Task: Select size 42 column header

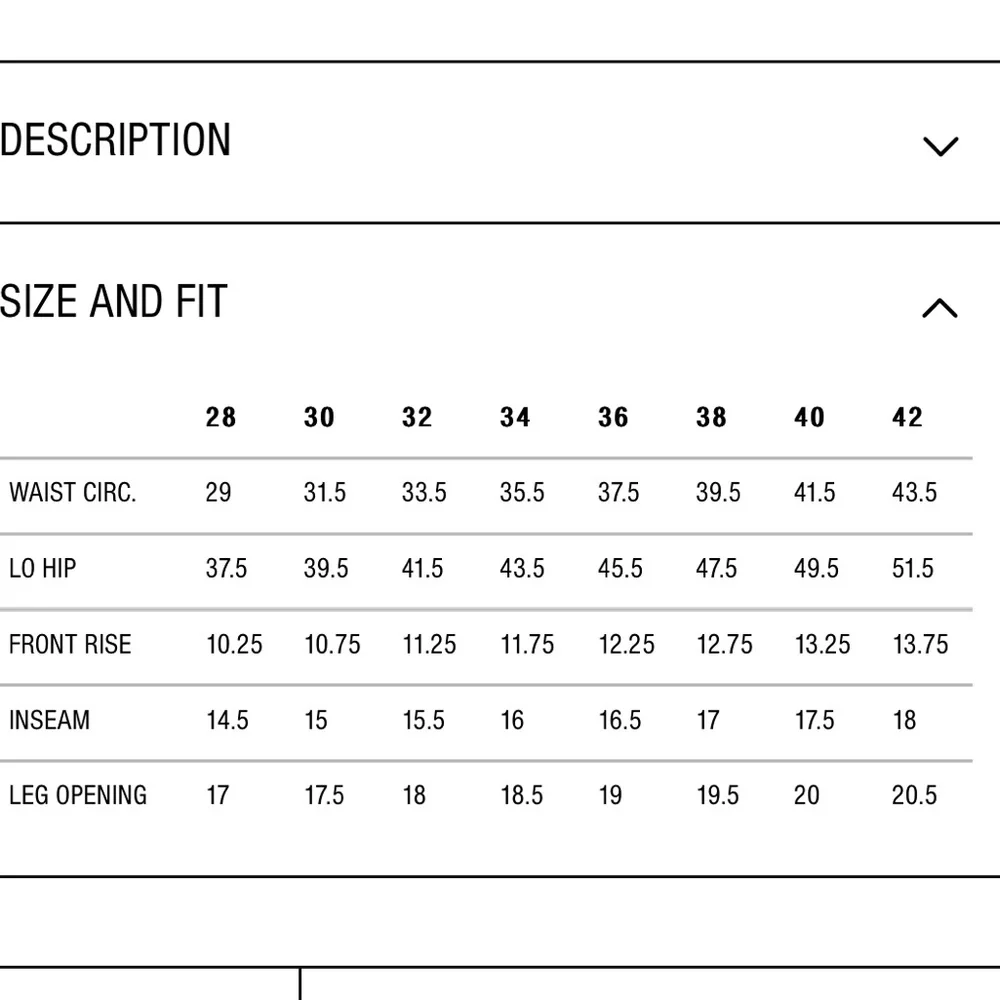Action: pyautogui.click(x=907, y=418)
